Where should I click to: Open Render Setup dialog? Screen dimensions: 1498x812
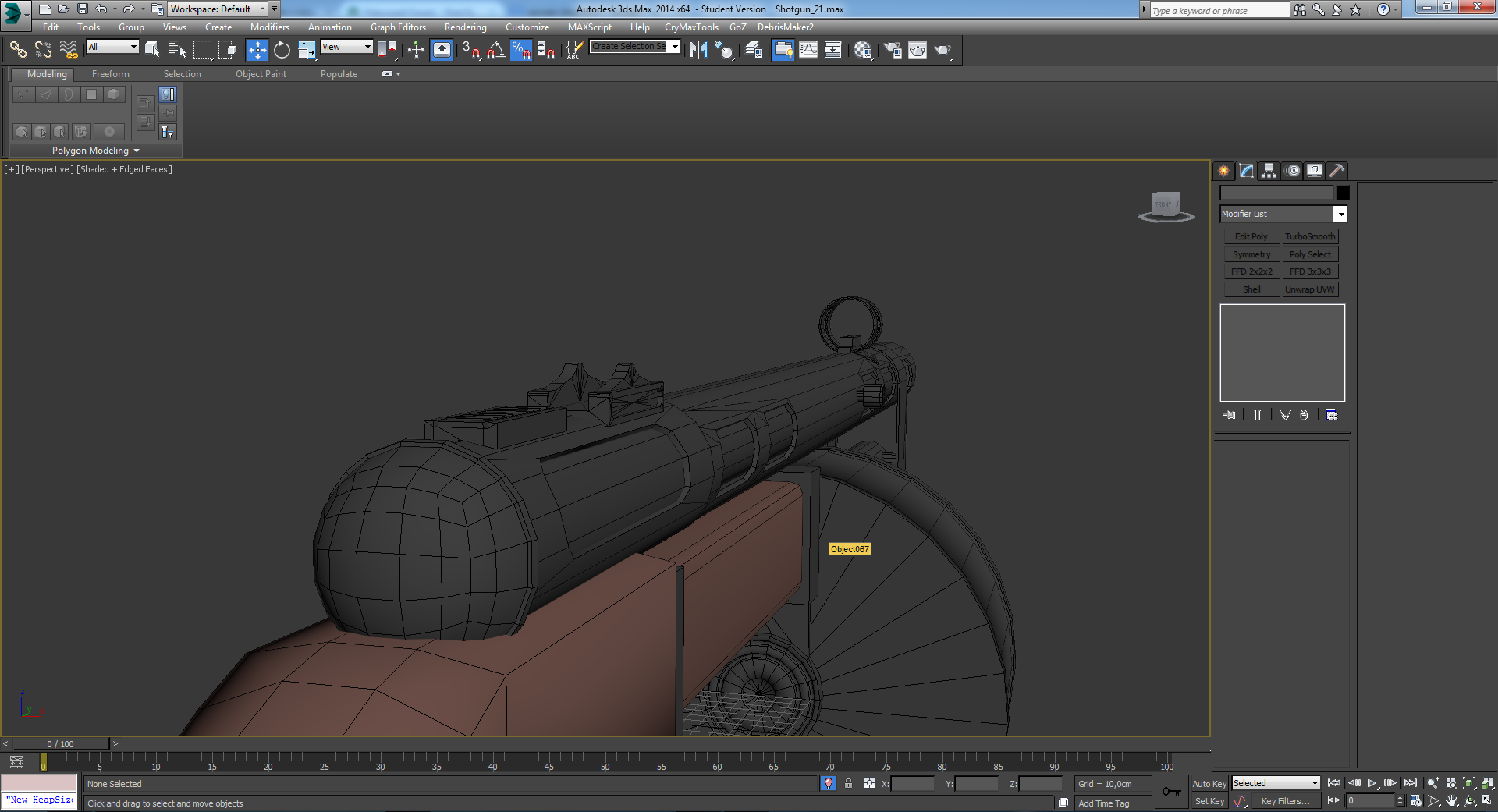click(x=892, y=50)
